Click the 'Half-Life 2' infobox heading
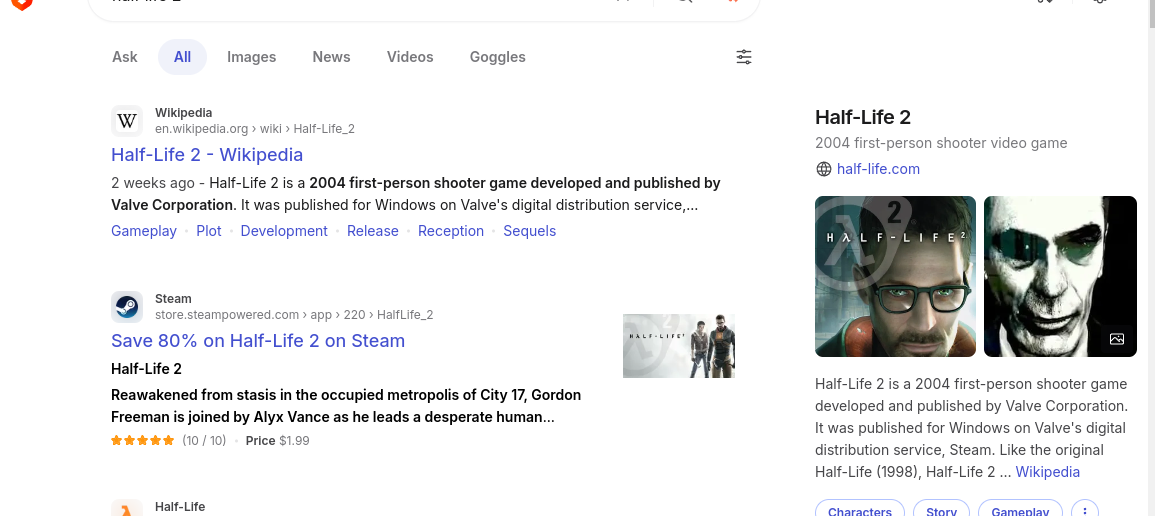This screenshot has width=1155, height=516. pyautogui.click(x=863, y=117)
